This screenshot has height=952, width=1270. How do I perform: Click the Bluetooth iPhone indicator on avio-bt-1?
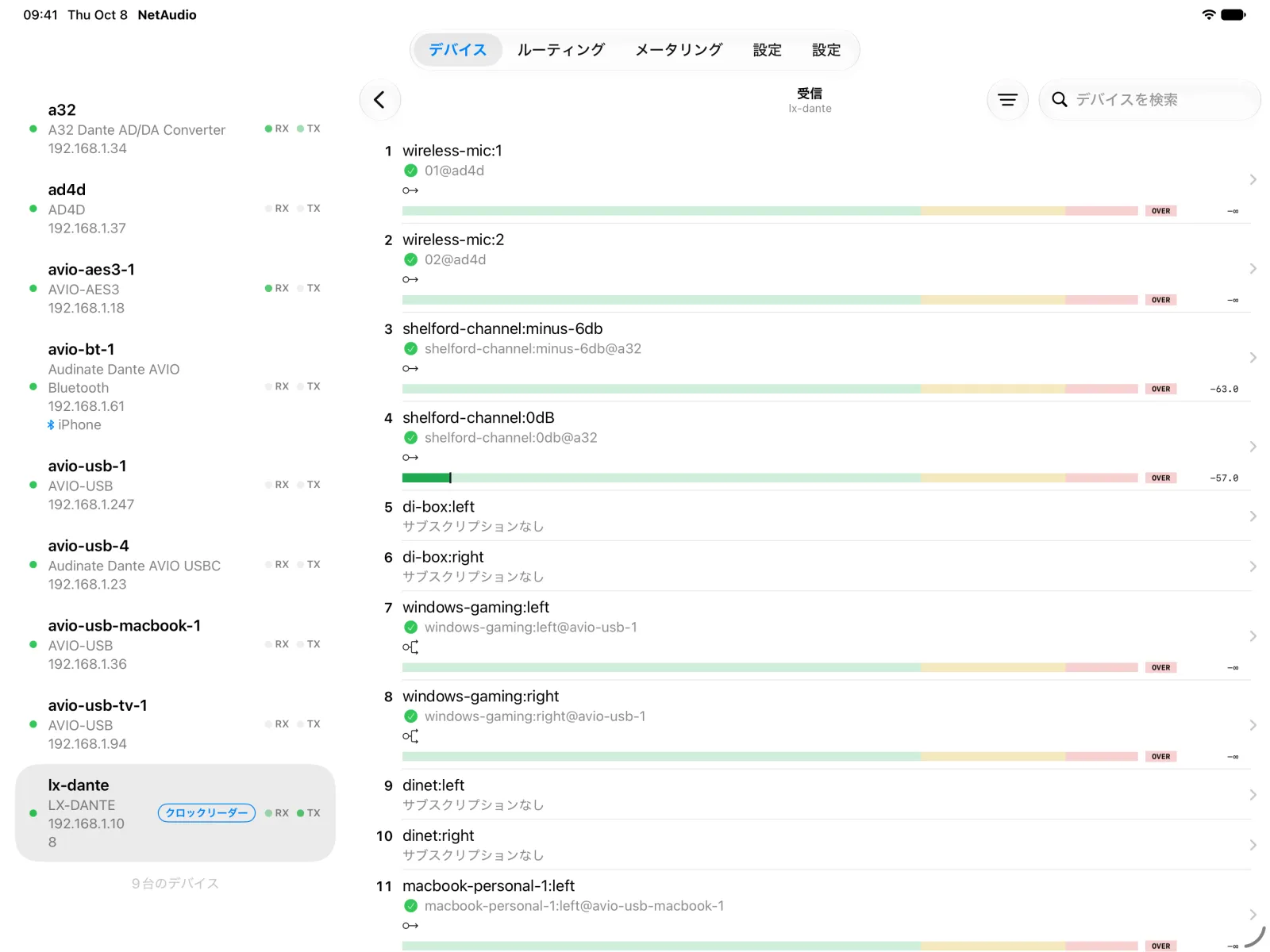click(75, 425)
